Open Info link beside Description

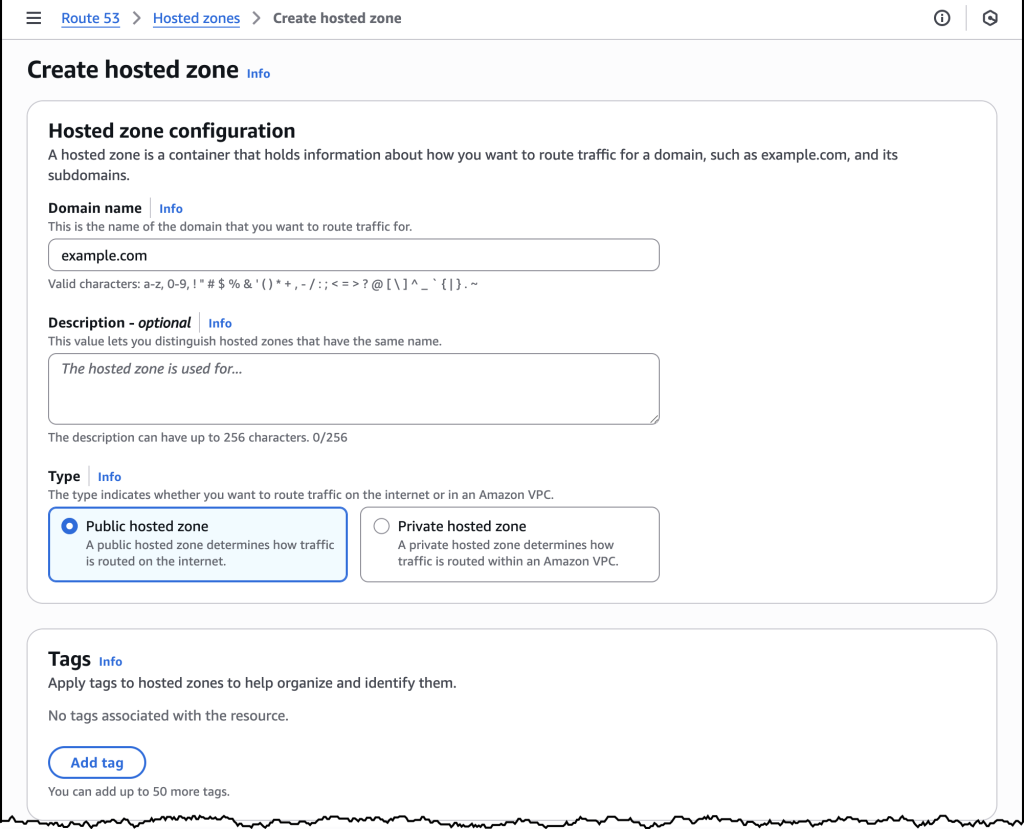(x=220, y=323)
